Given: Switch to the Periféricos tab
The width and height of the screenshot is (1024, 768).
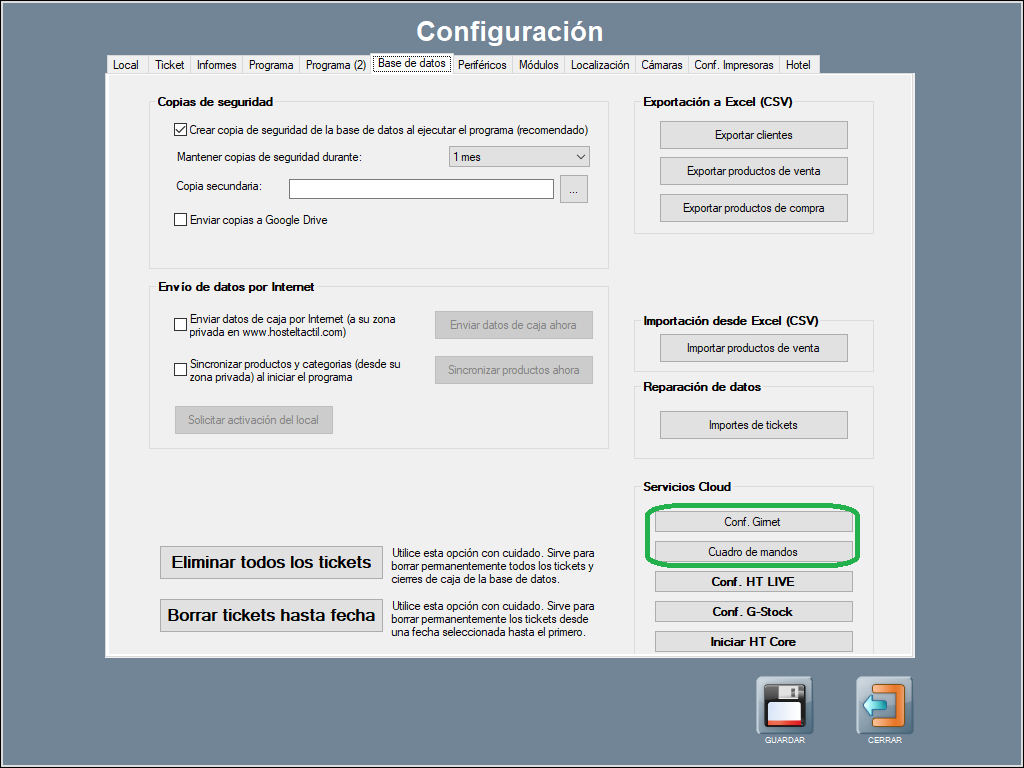Looking at the screenshot, I should (x=482, y=65).
